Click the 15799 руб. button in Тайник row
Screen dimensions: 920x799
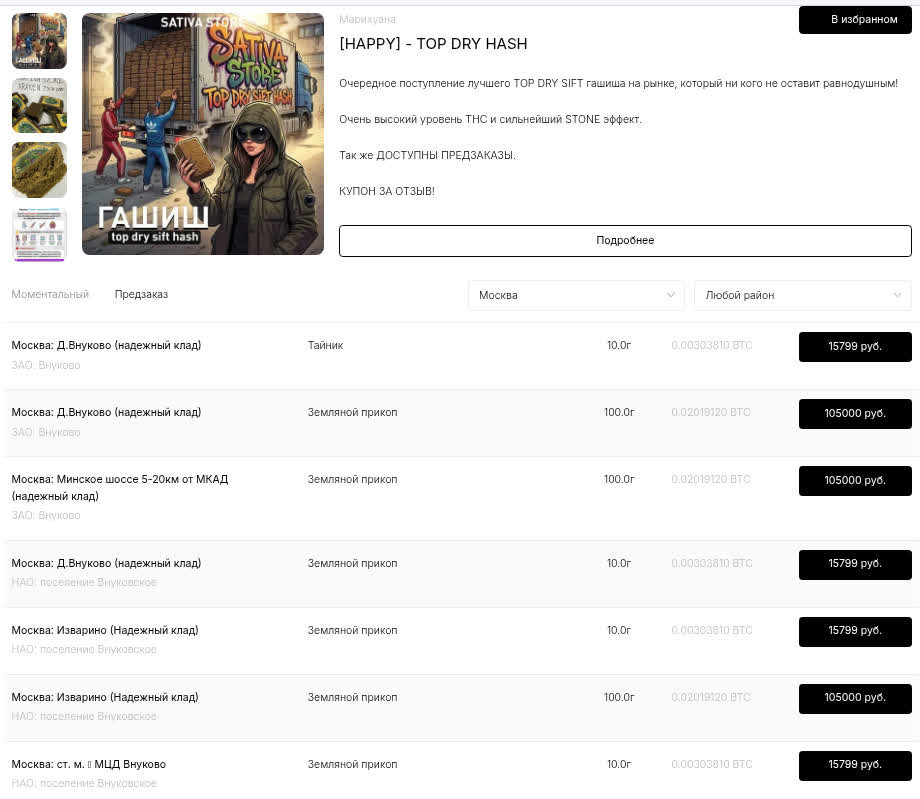coord(855,347)
